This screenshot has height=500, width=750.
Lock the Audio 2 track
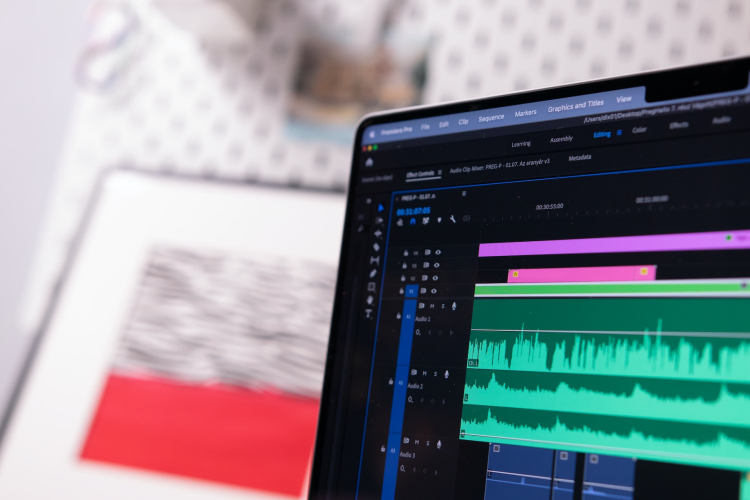tap(390, 382)
